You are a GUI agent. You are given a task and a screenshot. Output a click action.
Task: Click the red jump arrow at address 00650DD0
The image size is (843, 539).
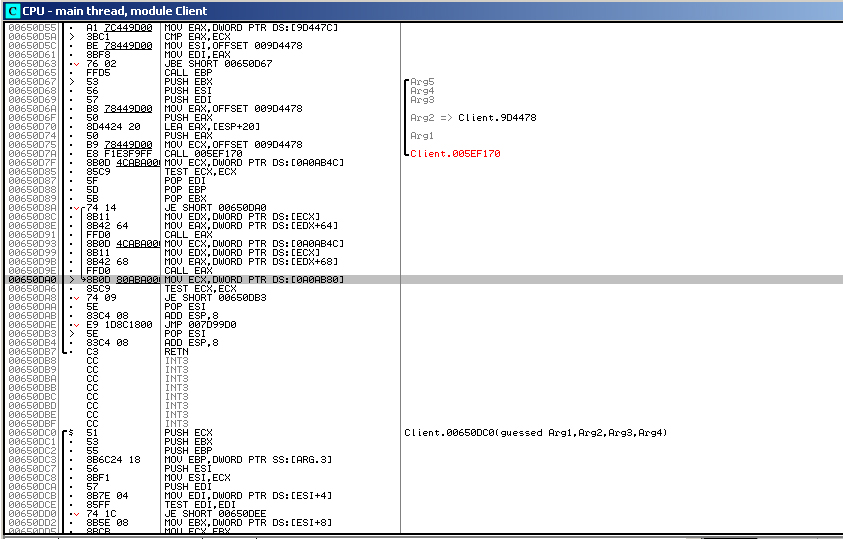tap(75, 513)
